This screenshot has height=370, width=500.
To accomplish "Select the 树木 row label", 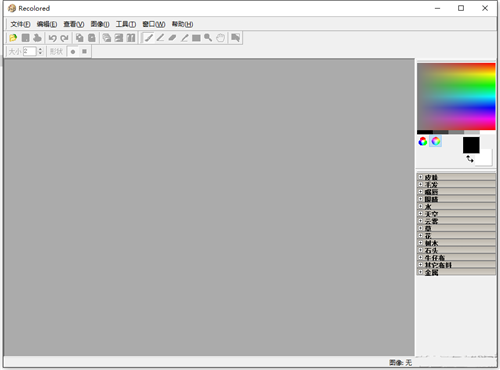I will tap(431, 243).
